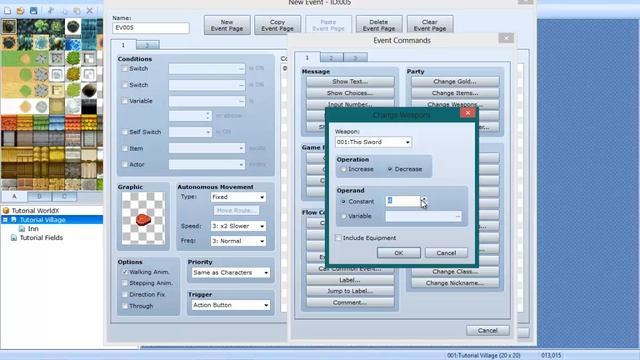Image resolution: width=640 pixels, height=360 pixels.
Task: Click the Show Text... command button
Action: tap(350, 82)
